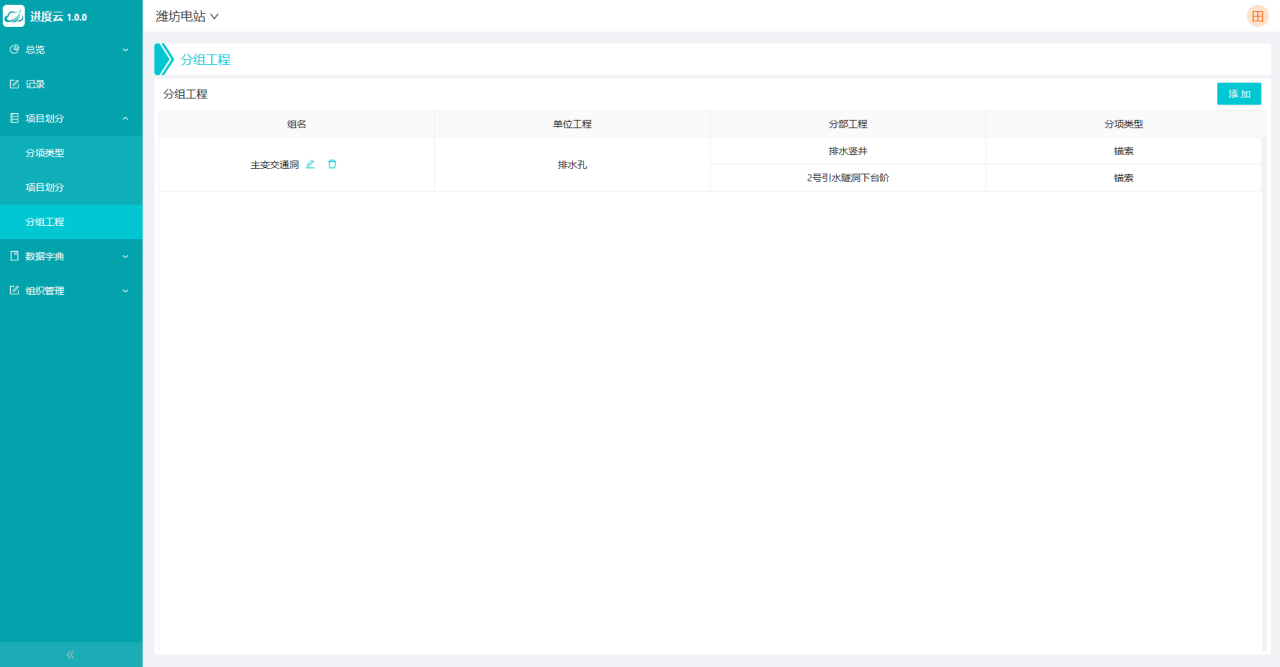
Task: Click the edit pencil icon beside 主变交通洞
Action: [x=310, y=164]
